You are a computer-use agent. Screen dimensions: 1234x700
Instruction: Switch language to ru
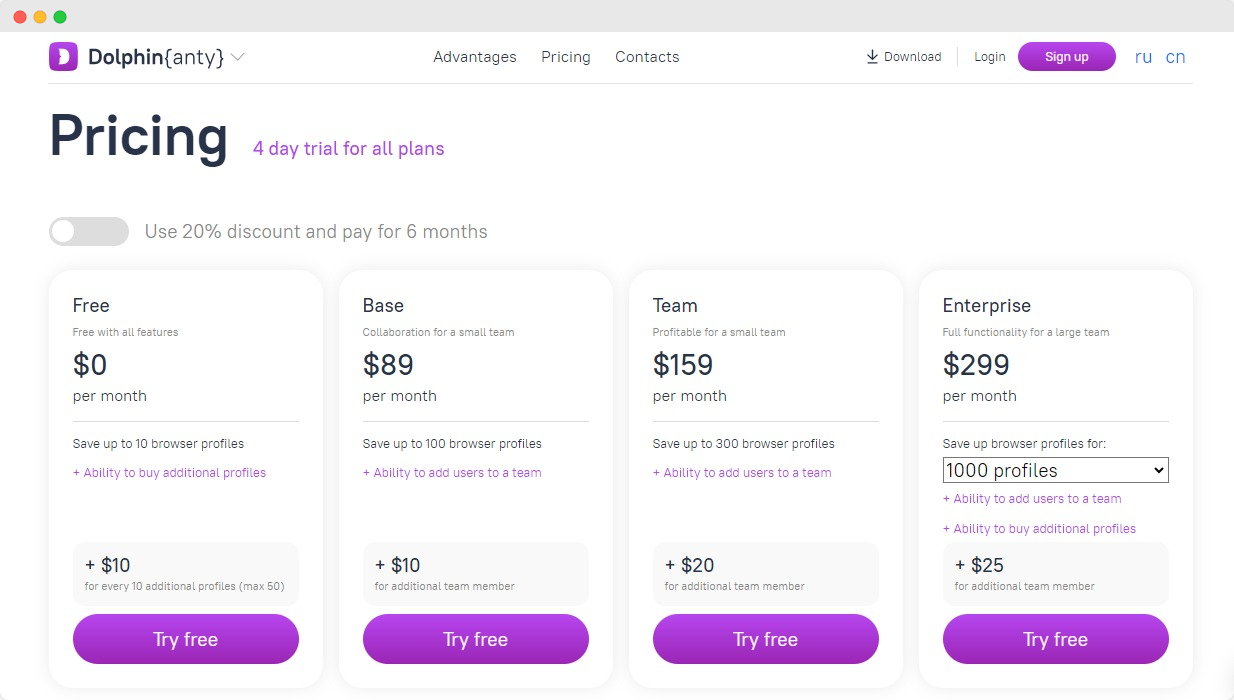pos(1143,57)
